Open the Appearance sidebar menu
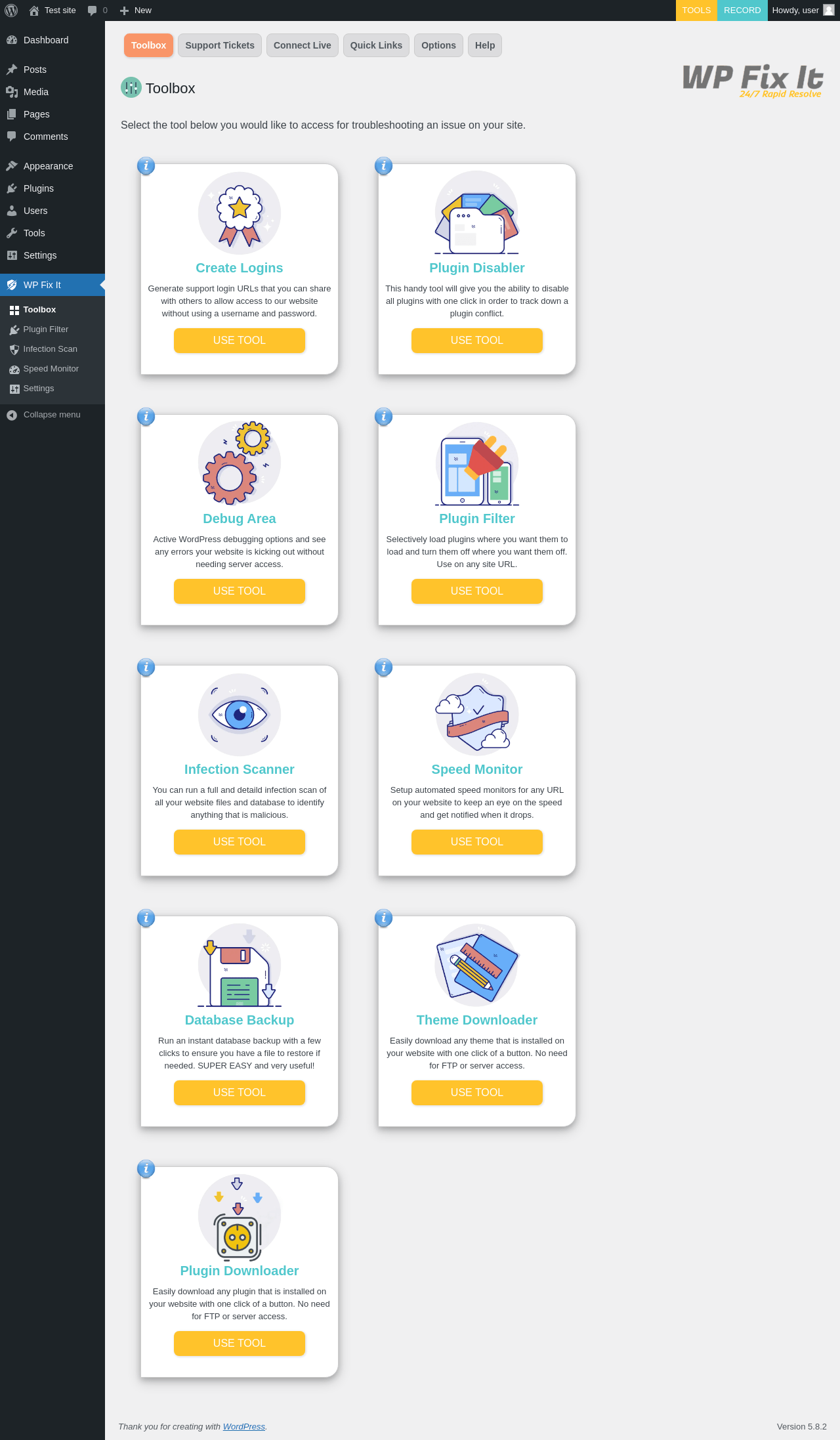This screenshot has height=1440, width=840. pos(52,166)
